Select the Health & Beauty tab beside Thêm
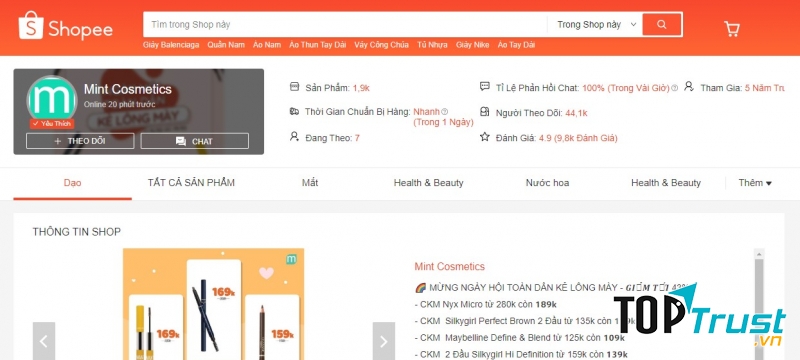The image size is (800, 360). 666,183
